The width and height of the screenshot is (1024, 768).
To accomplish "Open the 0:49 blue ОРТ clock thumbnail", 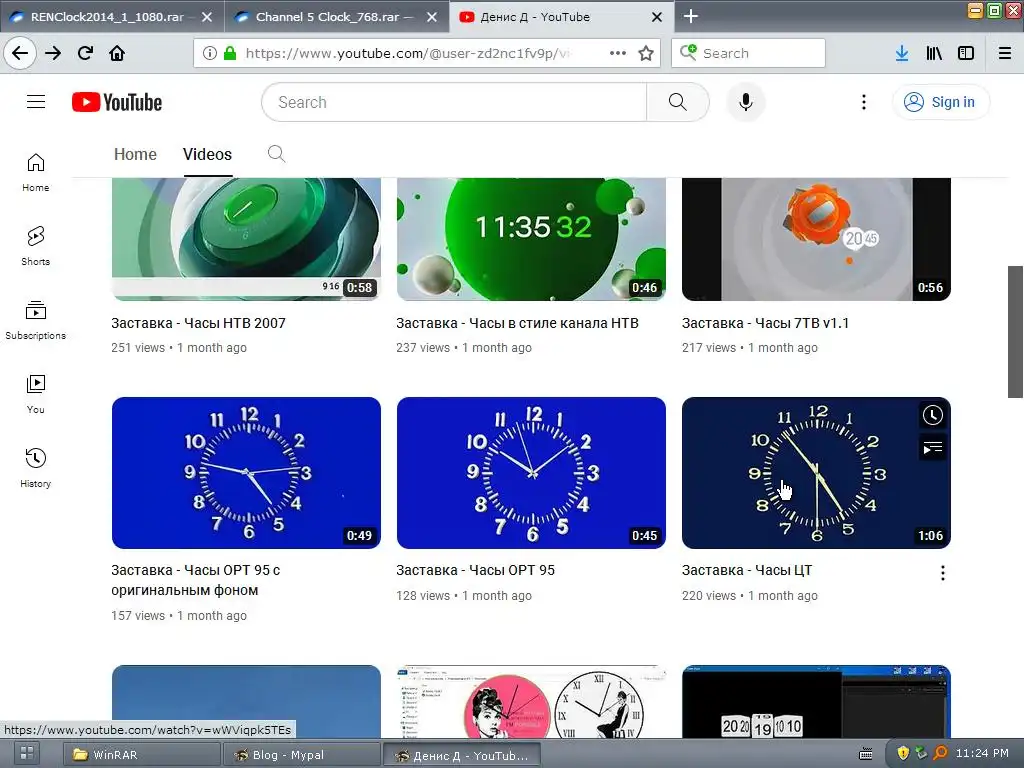I will (x=246, y=473).
